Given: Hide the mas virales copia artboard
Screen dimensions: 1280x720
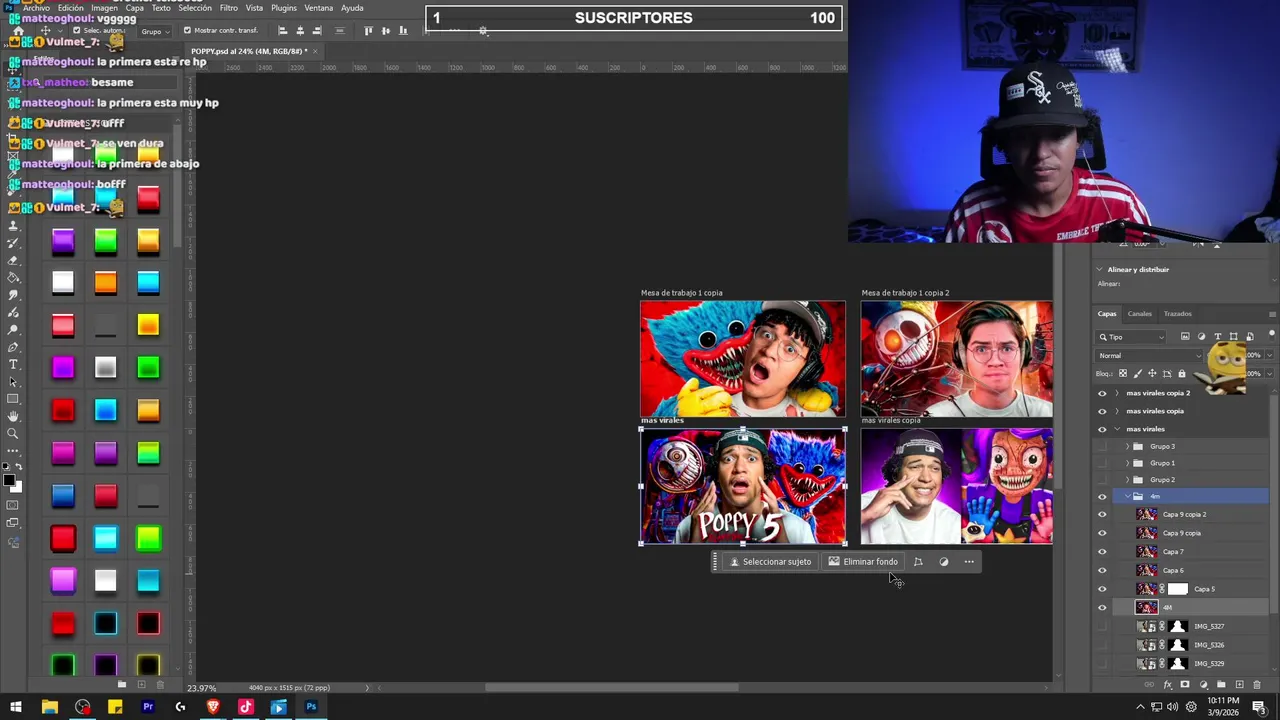Looking at the screenshot, I should pos(1102,411).
